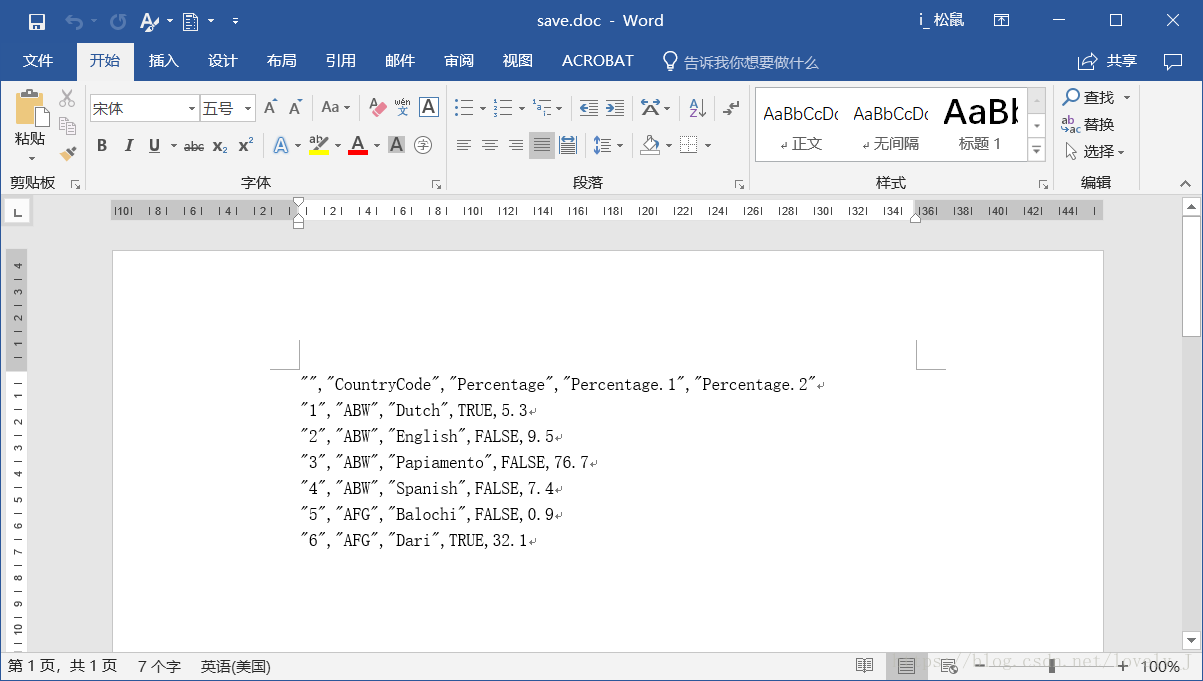
Task: Click the Redo icon in title bar
Action: [118, 21]
